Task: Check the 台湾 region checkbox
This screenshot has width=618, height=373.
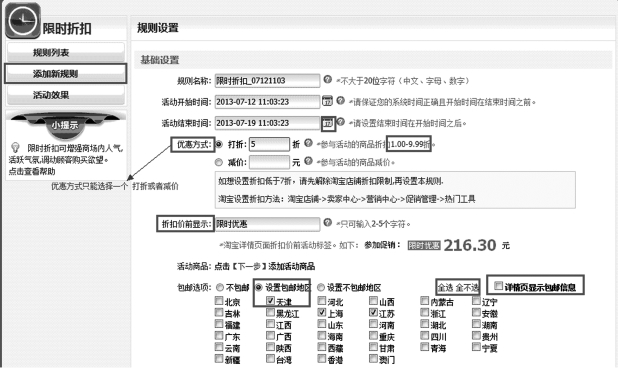Action: (x=270, y=358)
